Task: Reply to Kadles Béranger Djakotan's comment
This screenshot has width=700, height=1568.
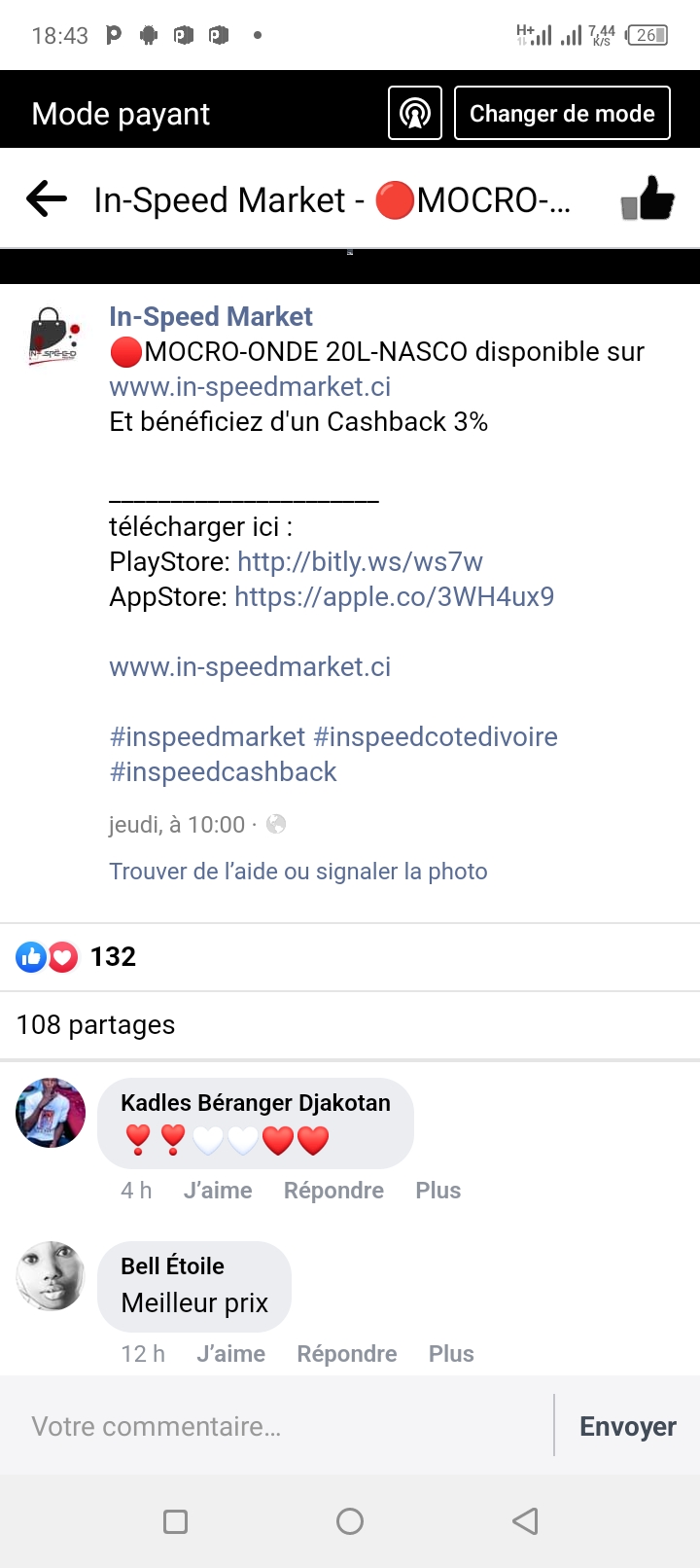Action: [x=333, y=1191]
